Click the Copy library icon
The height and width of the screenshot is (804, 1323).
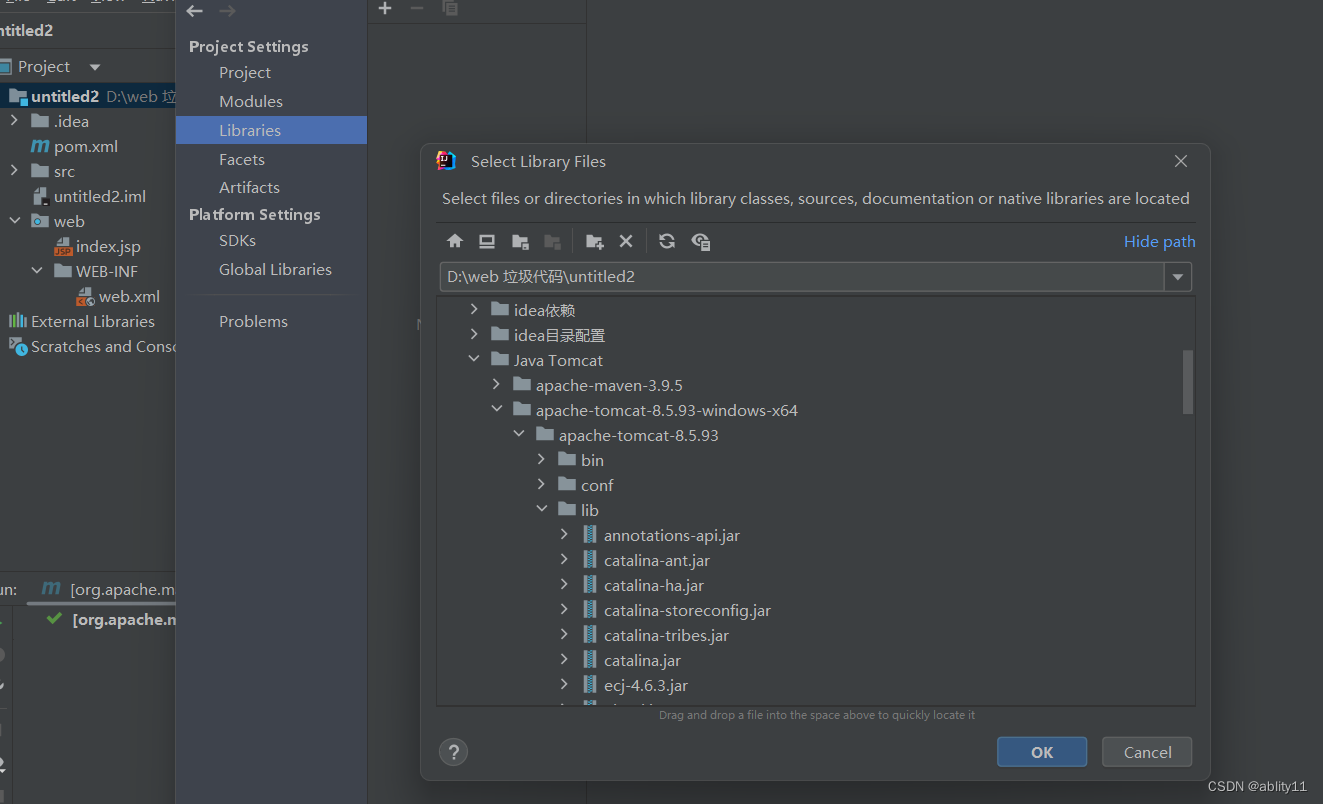pyautogui.click(x=450, y=8)
